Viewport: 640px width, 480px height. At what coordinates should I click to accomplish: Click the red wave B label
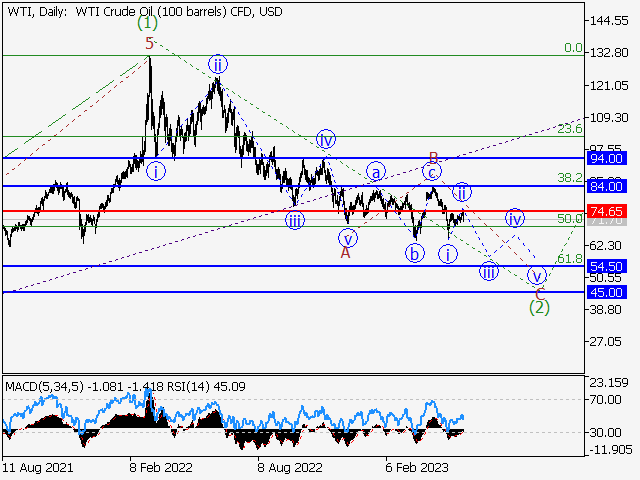433,157
